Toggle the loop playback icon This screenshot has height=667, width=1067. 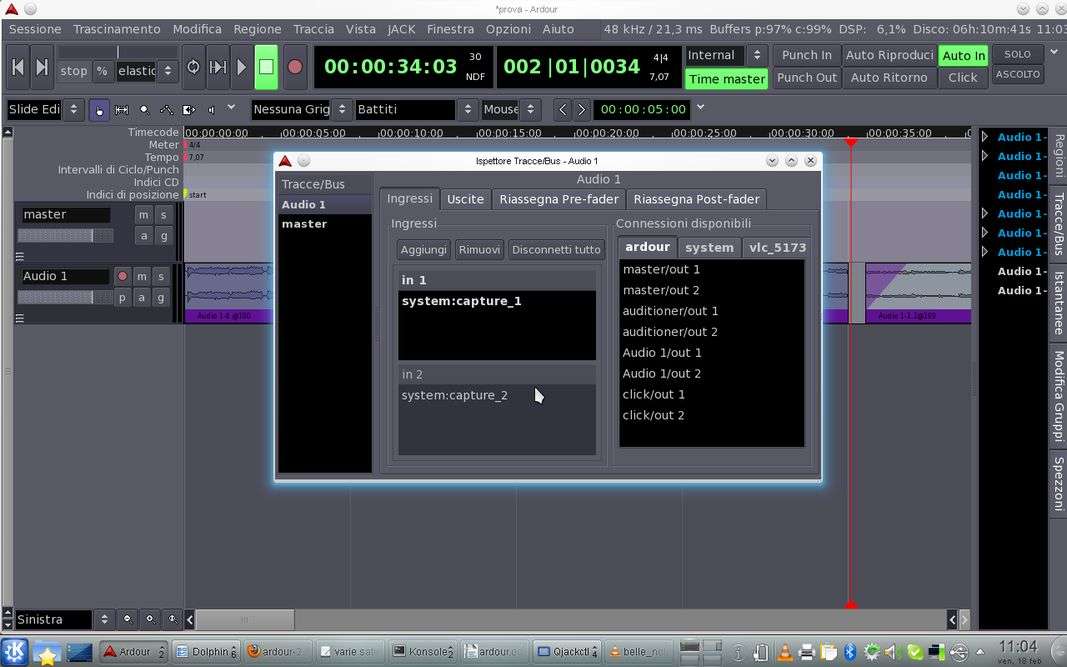click(193, 67)
